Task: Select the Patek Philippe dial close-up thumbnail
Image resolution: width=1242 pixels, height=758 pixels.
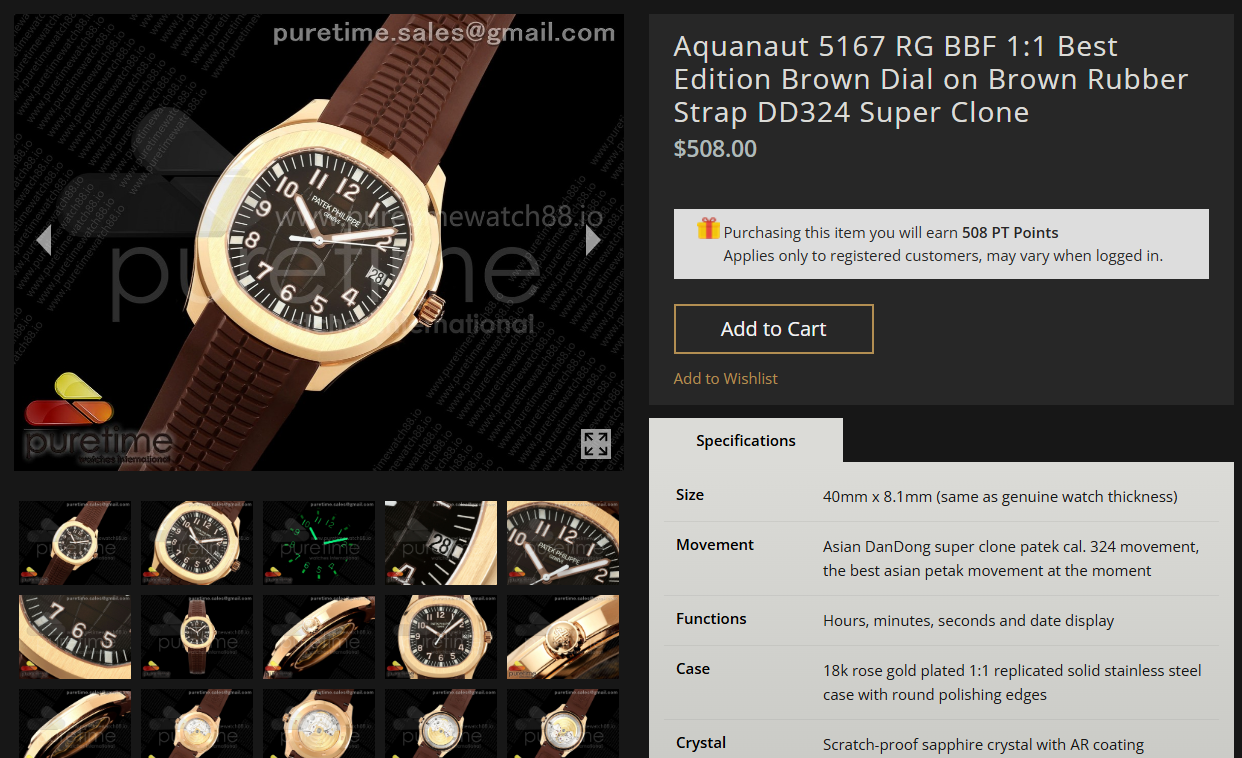Action: [563, 543]
